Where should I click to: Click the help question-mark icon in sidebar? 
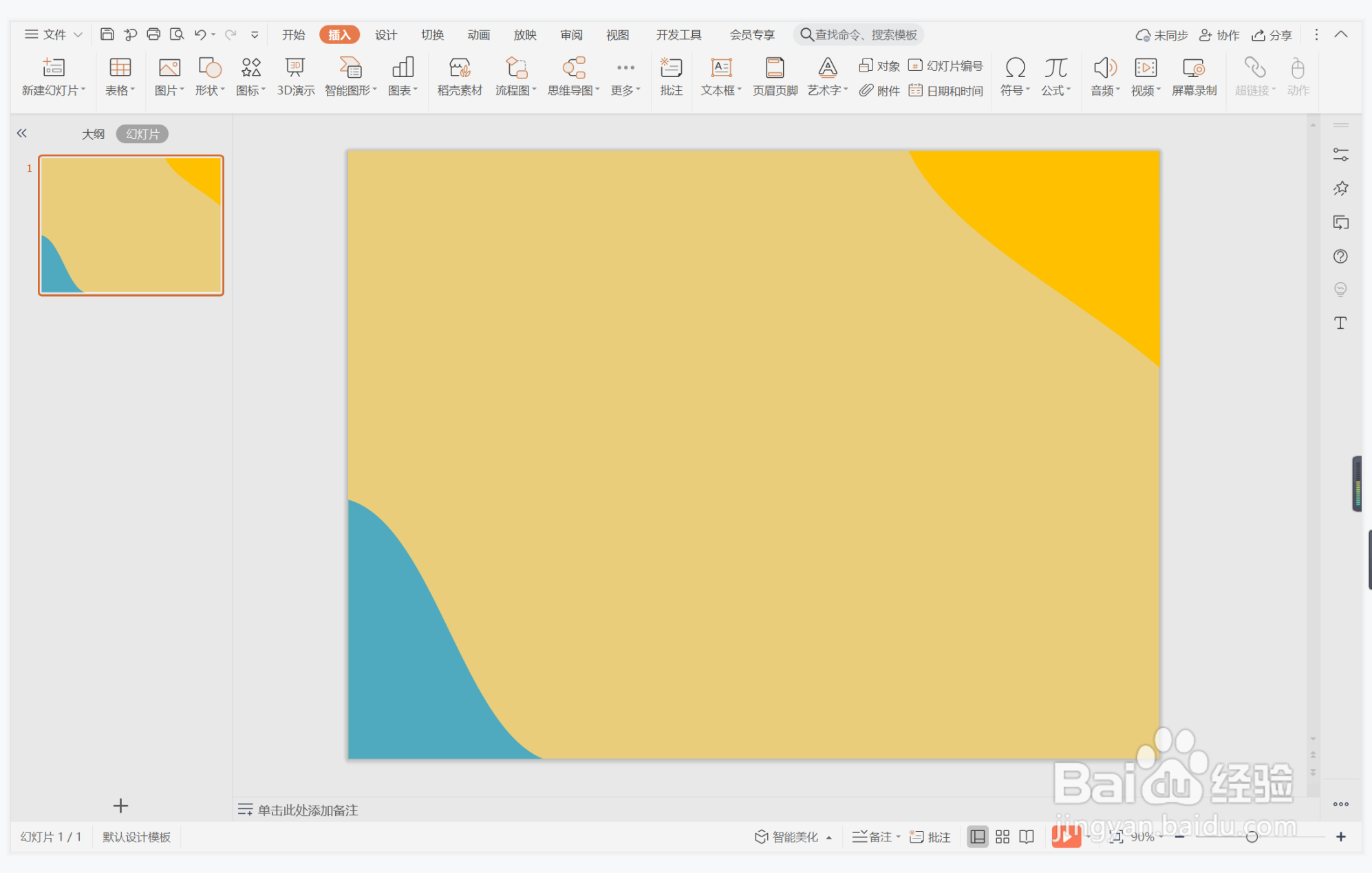(1340, 256)
